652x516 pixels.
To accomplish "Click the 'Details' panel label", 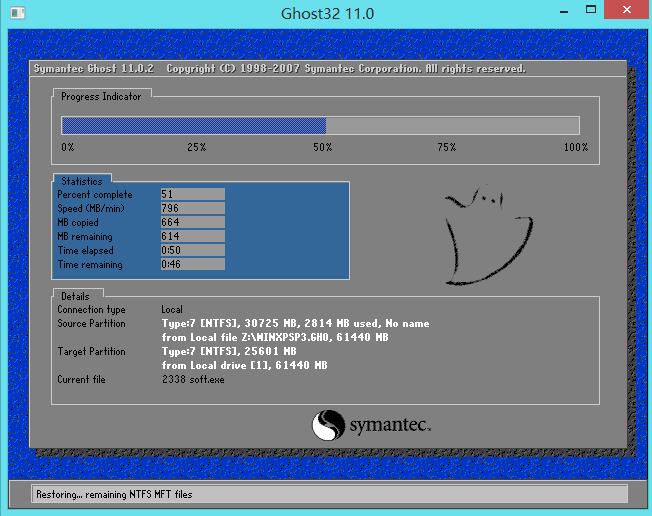I will click(75, 296).
